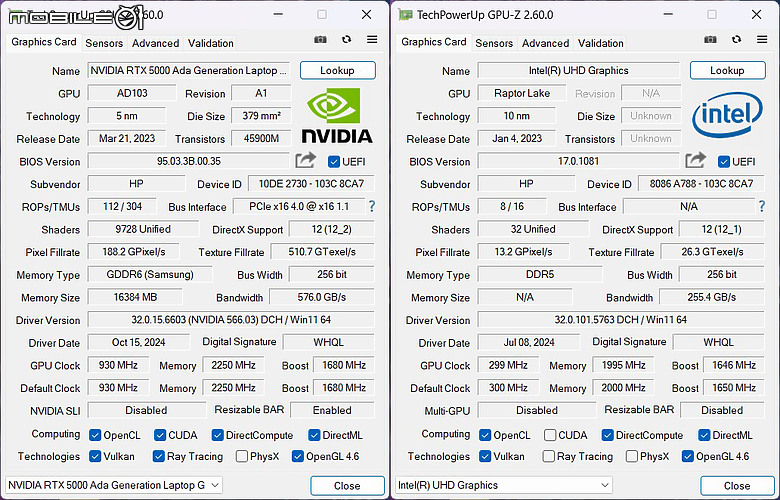Screen dimensions: 780x500
Task: Open hamburger menu in NVIDIA GPU-Z window
Action: click(x=372, y=39)
